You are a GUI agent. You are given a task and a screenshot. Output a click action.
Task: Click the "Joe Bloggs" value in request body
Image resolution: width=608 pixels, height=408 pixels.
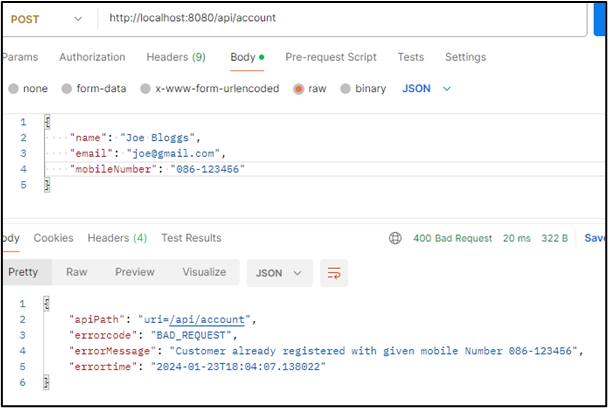[157, 138]
